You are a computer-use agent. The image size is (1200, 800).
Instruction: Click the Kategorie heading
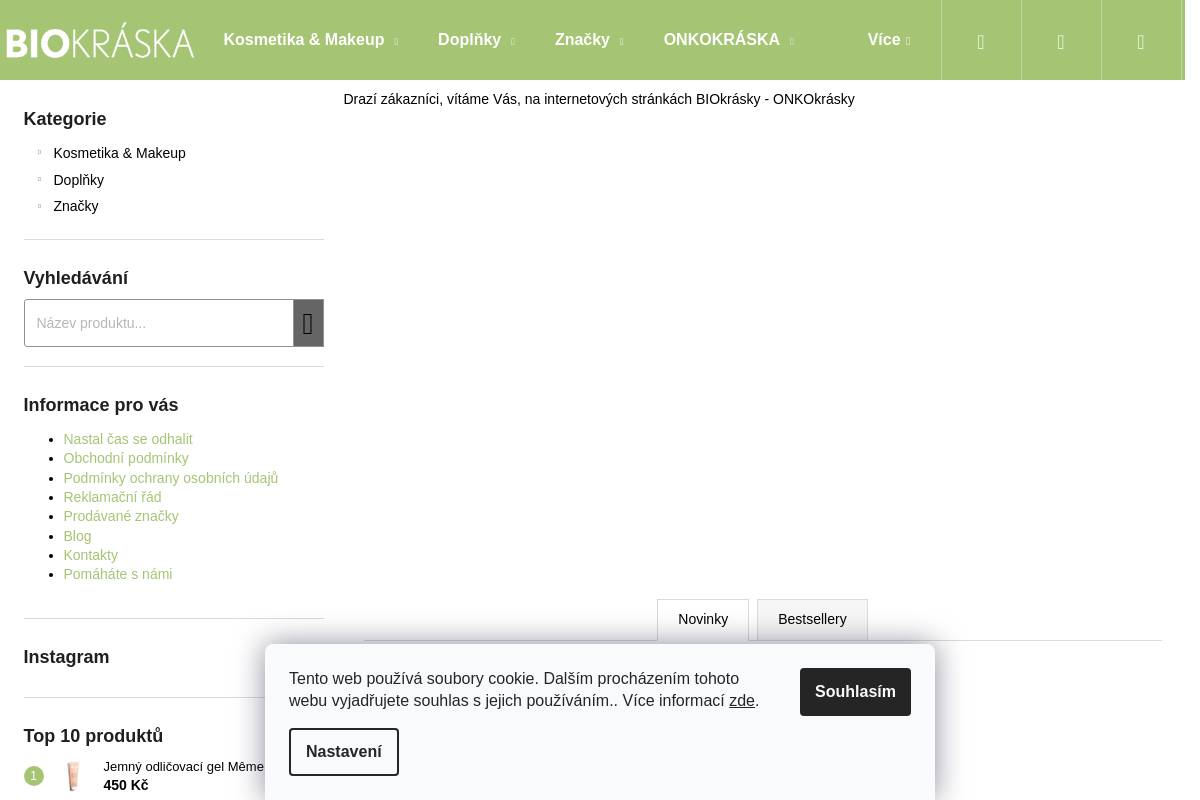[65, 119]
